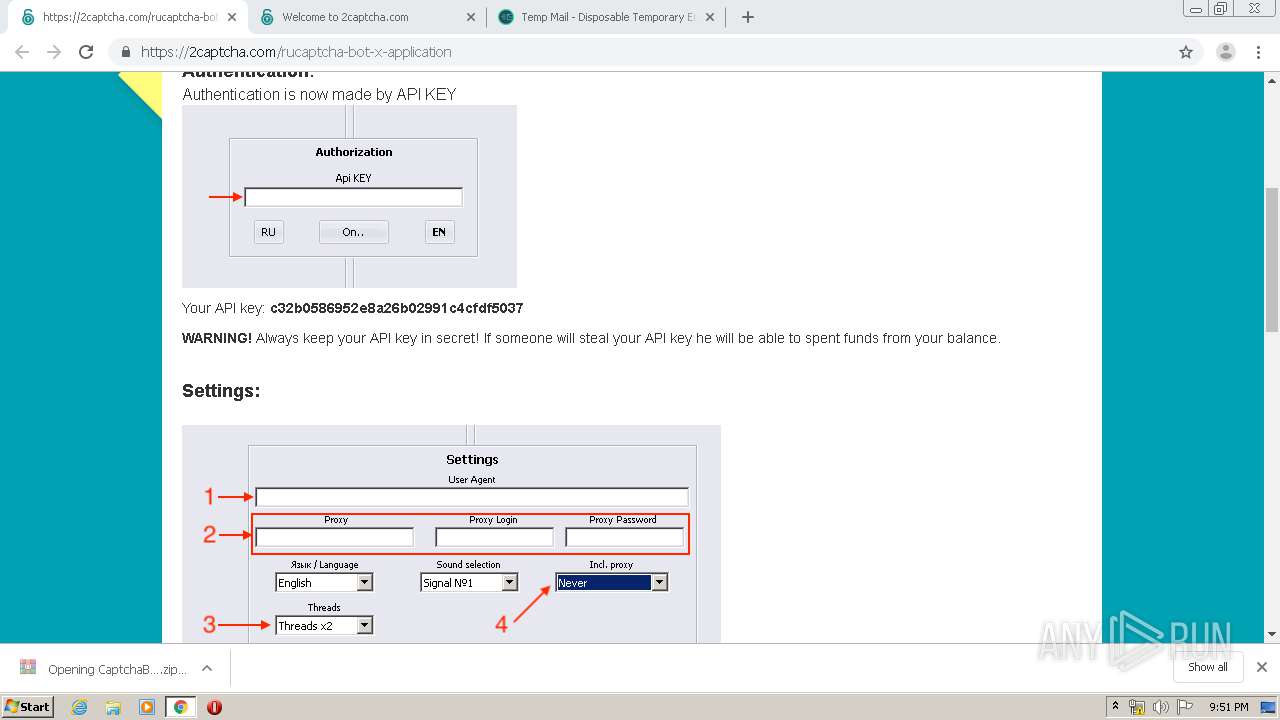This screenshot has width=1280, height=720.
Task: Open the network tray icon
Action: coord(1137,707)
